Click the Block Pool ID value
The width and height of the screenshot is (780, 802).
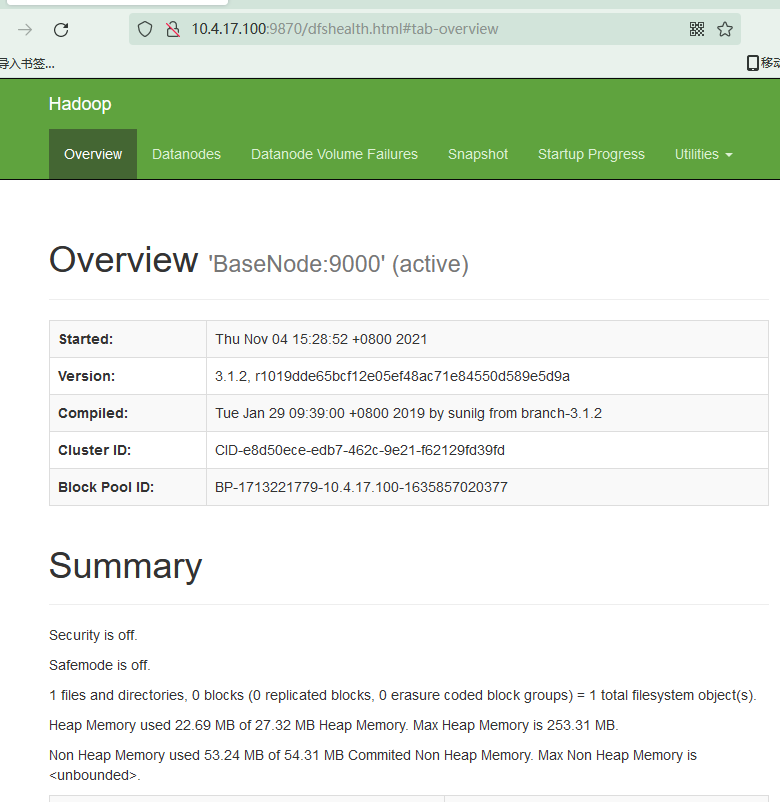361,487
